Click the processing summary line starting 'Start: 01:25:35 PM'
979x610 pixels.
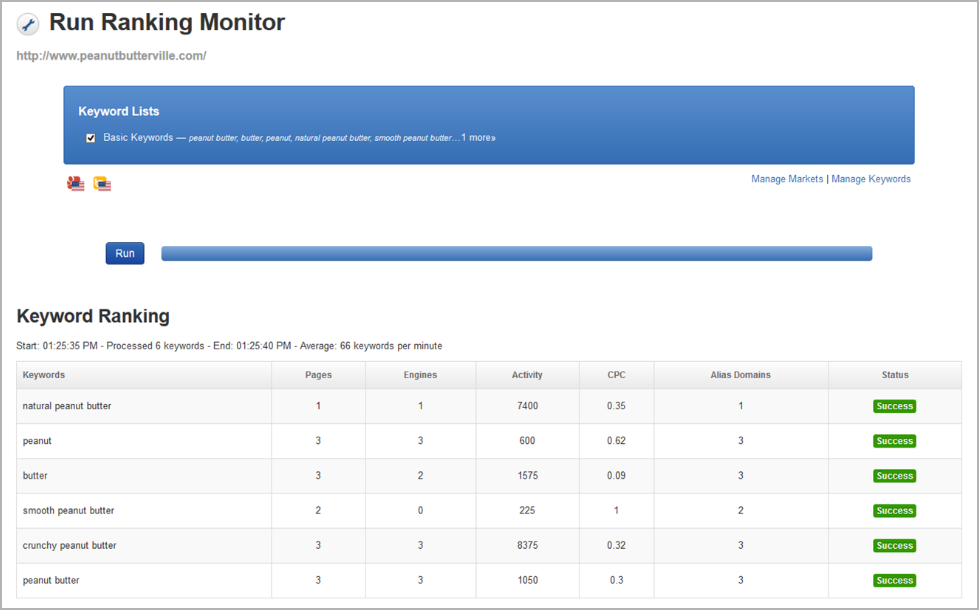pyautogui.click(x=229, y=346)
